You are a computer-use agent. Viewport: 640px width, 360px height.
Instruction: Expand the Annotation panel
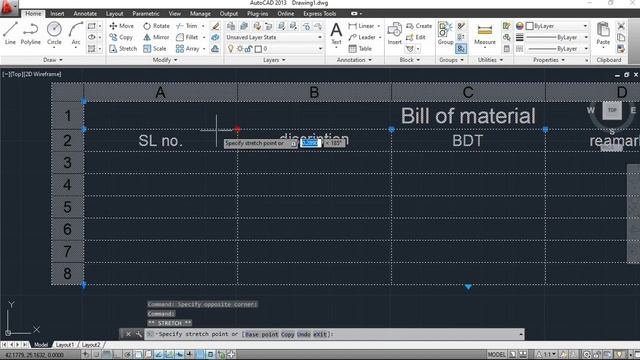pyautogui.click(x=354, y=60)
